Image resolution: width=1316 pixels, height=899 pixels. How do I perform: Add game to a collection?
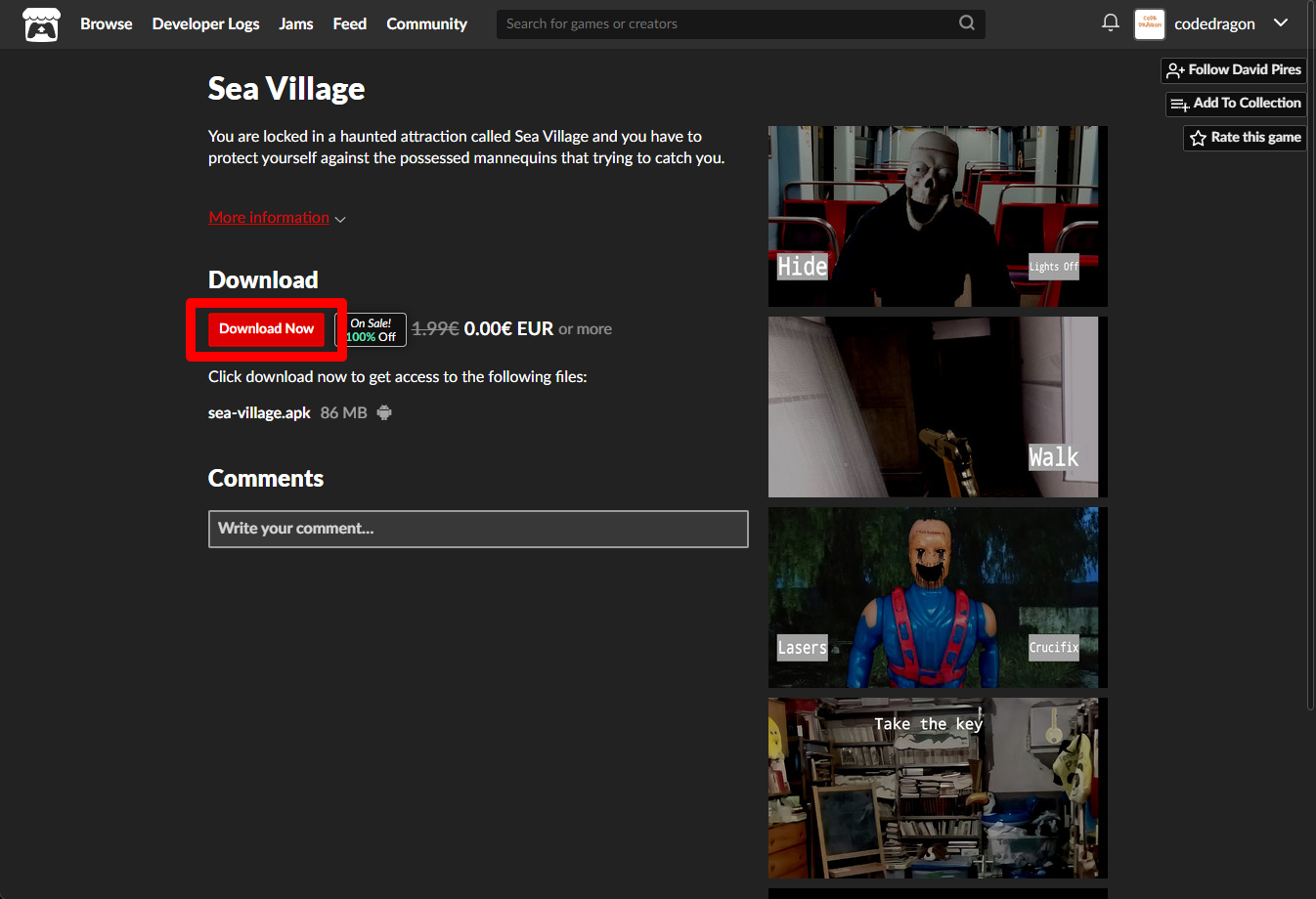click(x=1237, y=104)
